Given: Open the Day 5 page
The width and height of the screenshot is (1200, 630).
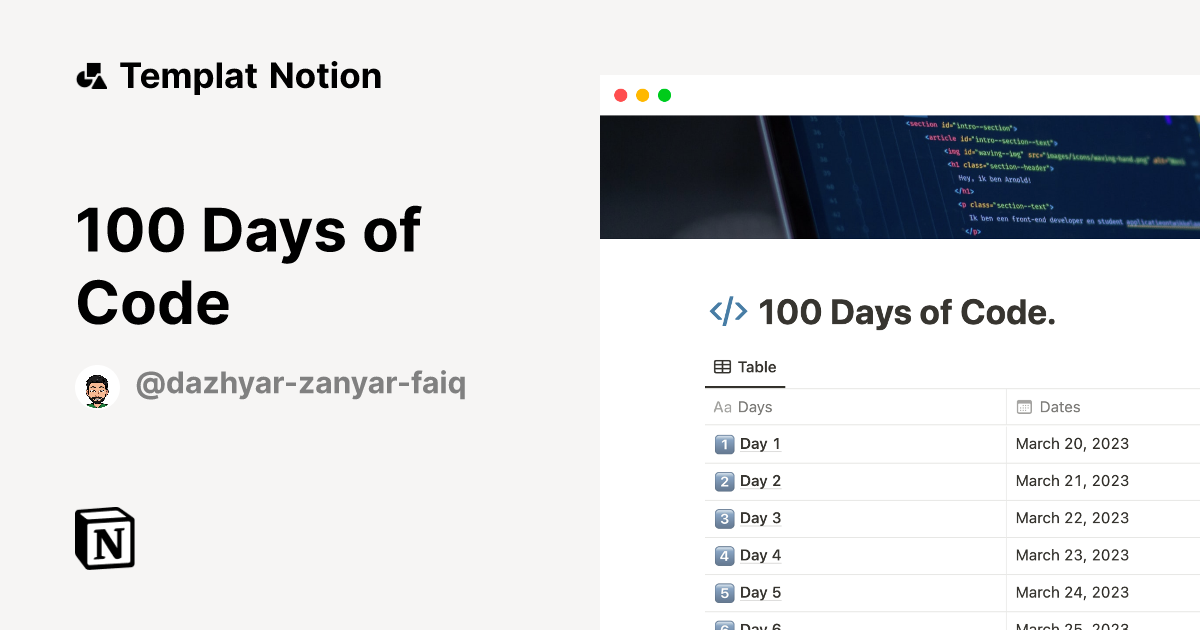Looking at the screenshot, I should (760, 592).
